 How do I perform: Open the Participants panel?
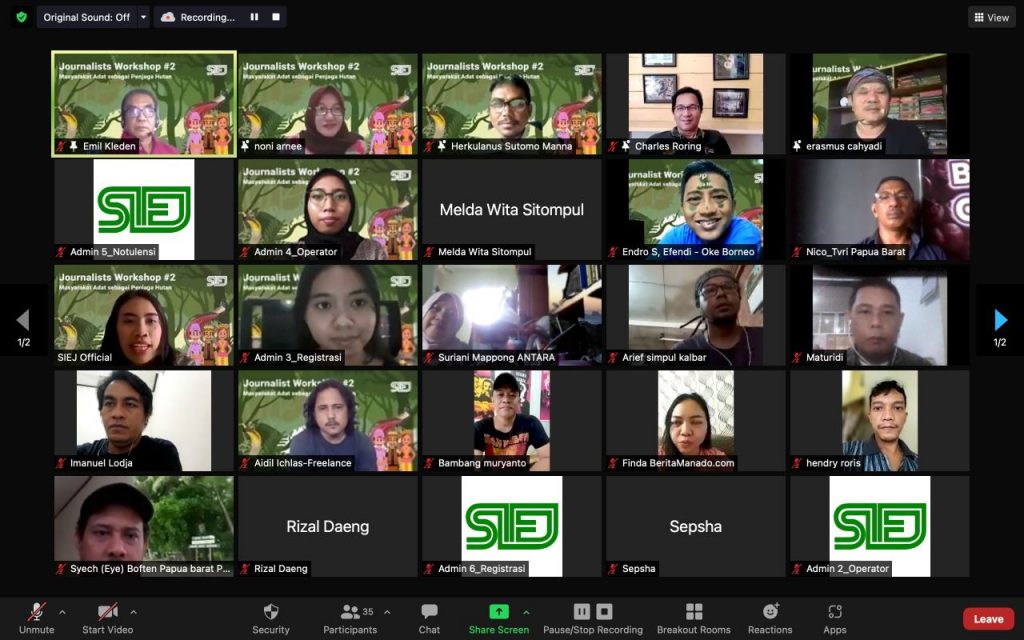(350, 618)
